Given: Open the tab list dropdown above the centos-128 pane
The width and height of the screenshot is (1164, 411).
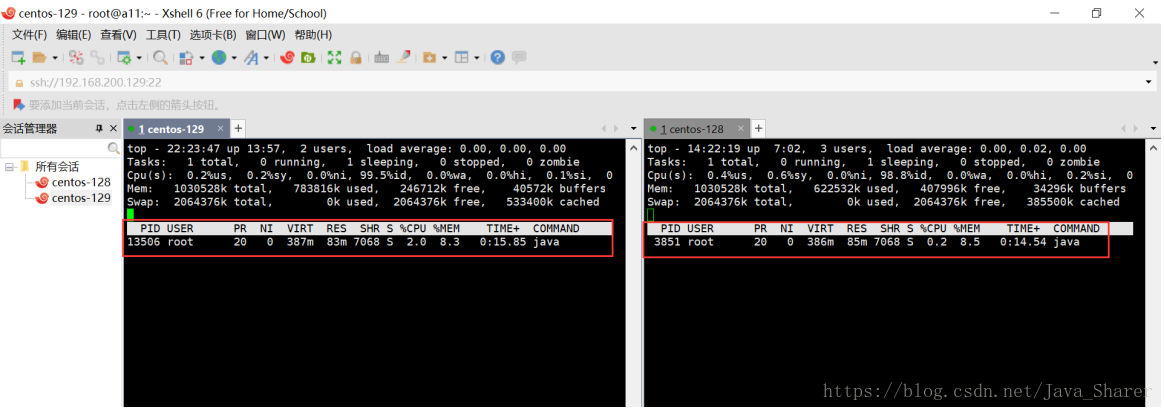Looking at the screenshot, I should pyautogui.click(x=1154, y=129).
